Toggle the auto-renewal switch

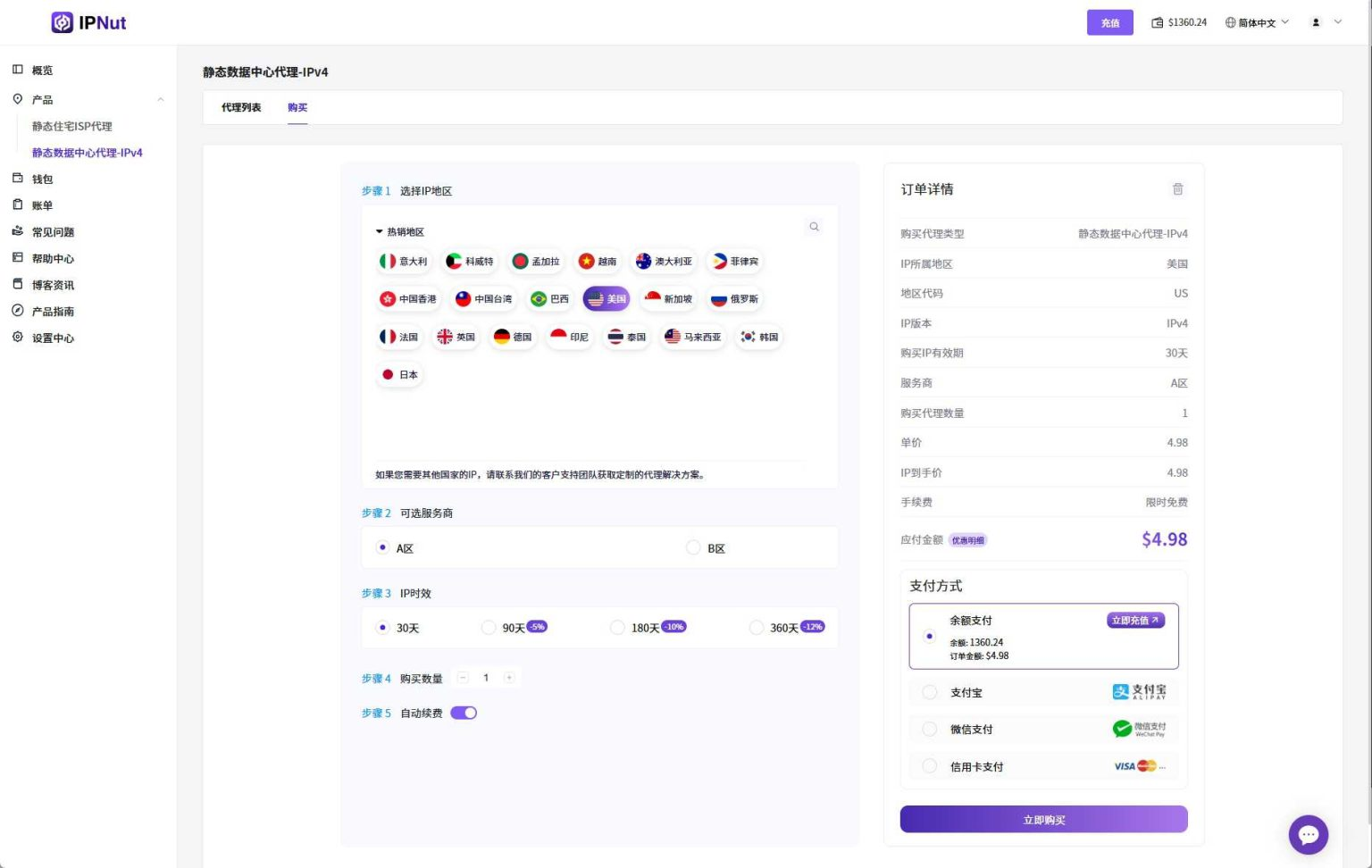464,713
